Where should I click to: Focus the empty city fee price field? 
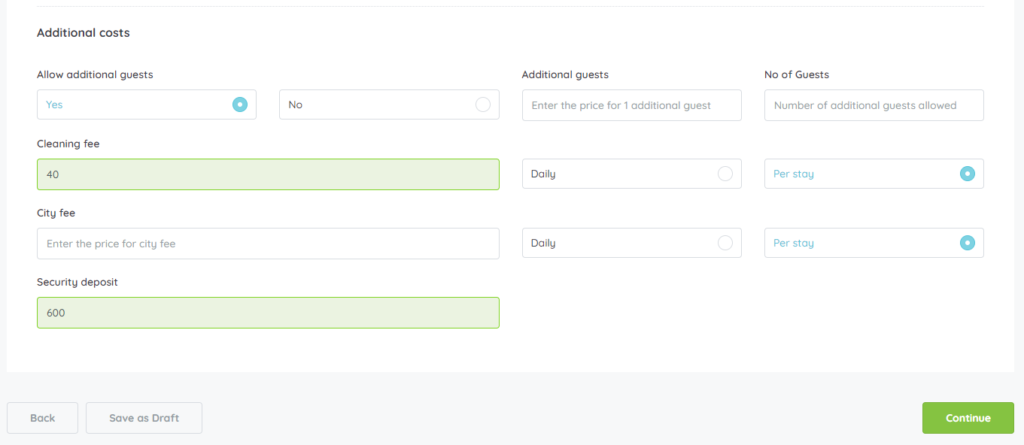click(268, 243)
